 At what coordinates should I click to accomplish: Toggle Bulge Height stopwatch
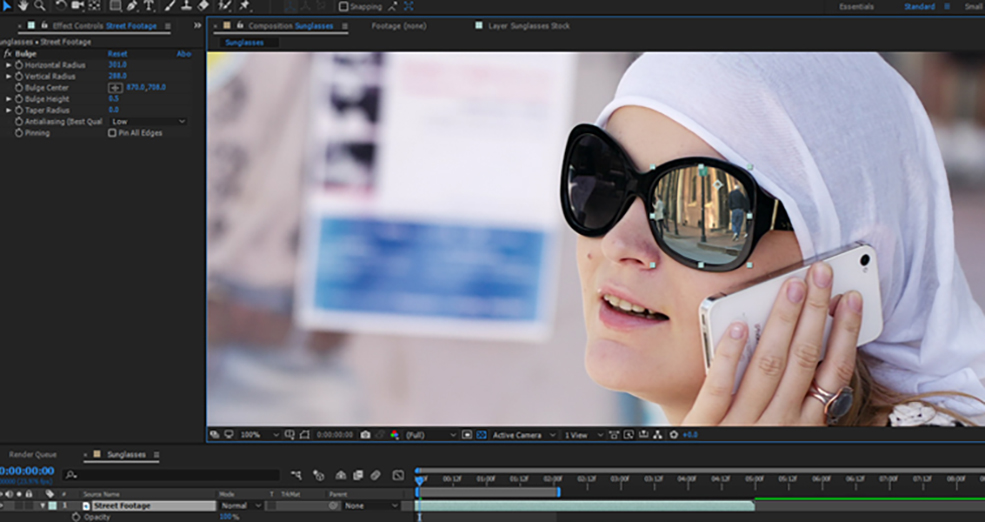[x=19, y=99]
